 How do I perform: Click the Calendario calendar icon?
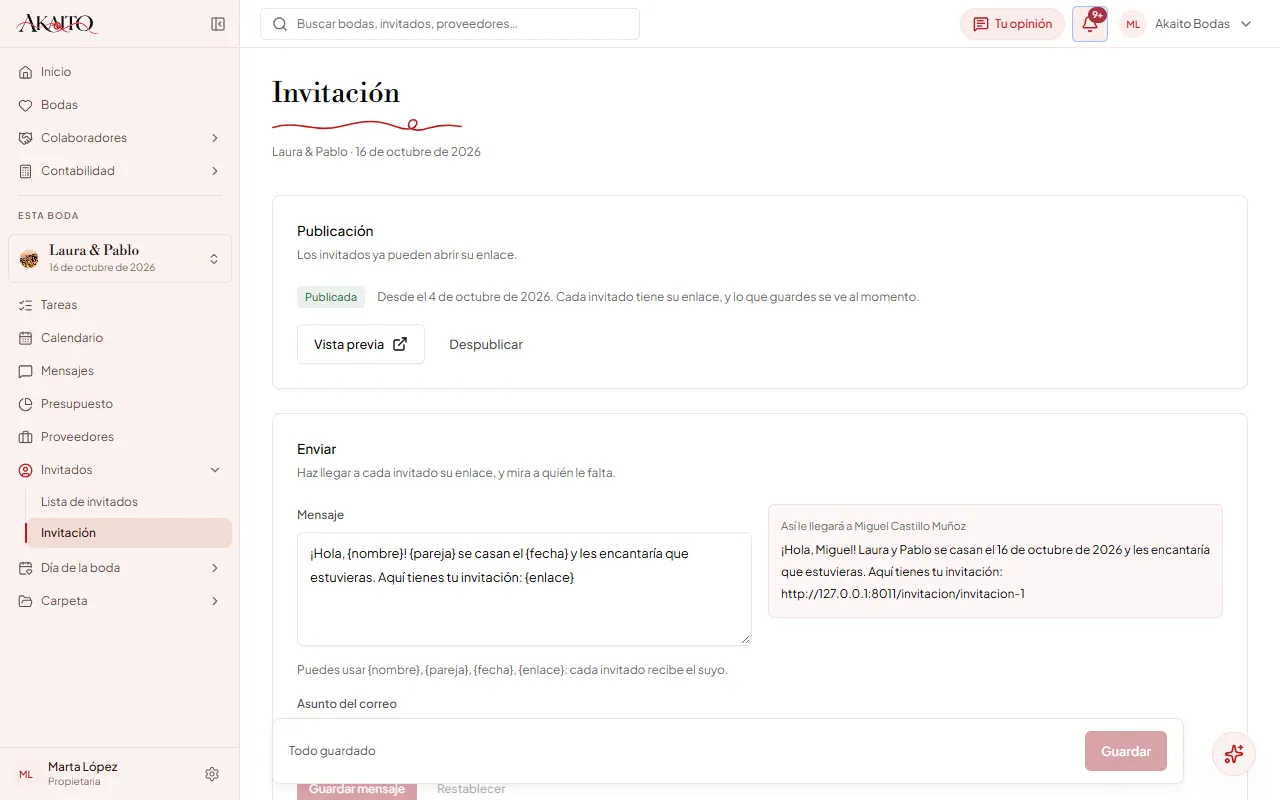(26, 338)
